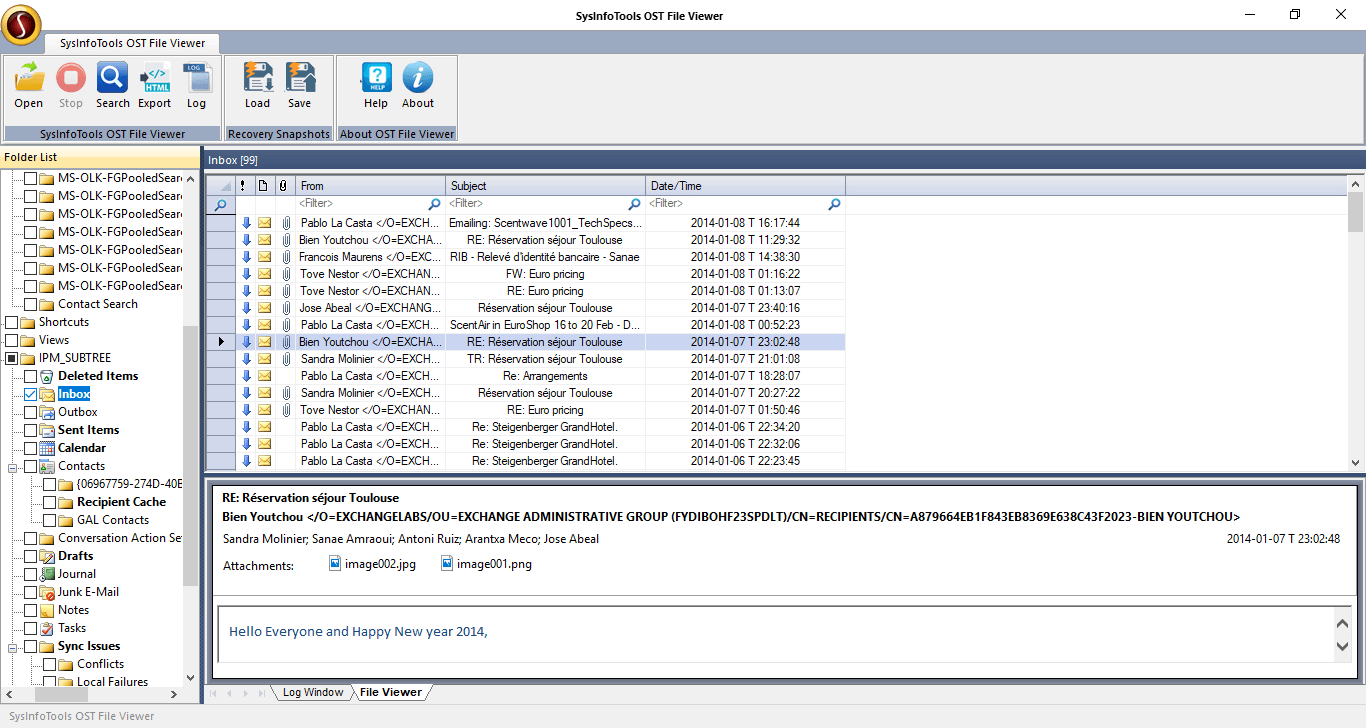Click the Subject filter input field
This screenshot has width=1366, height=728.
pyautogui.click(x=537, y=204)
